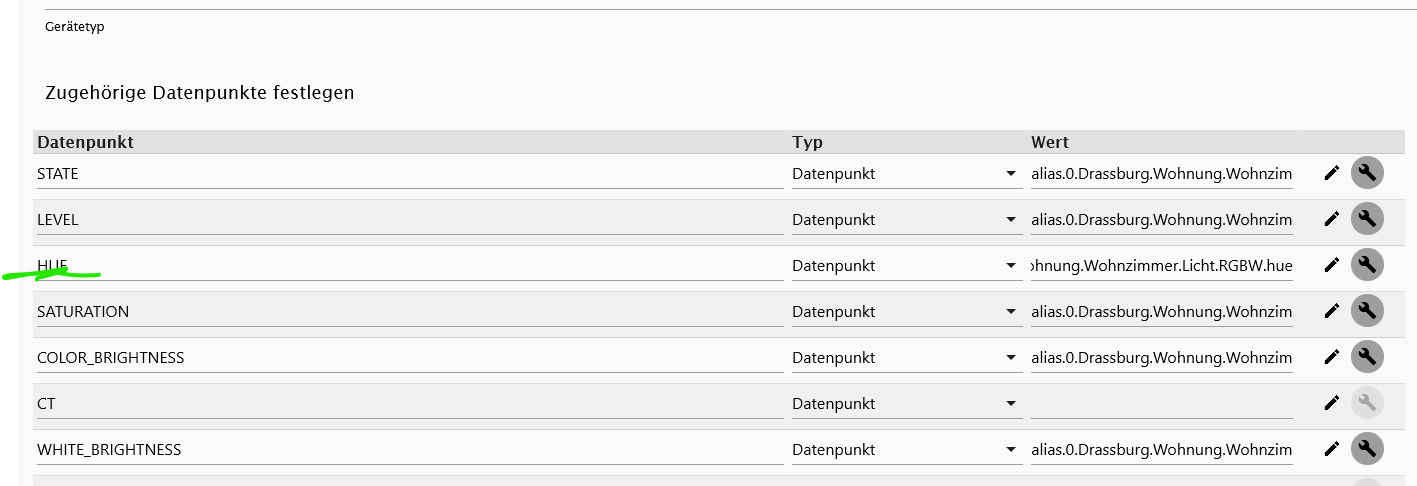Screen dimensions: 1417x486
Task: Click the Wert field for SATURATION
Action: point(1161,312)
